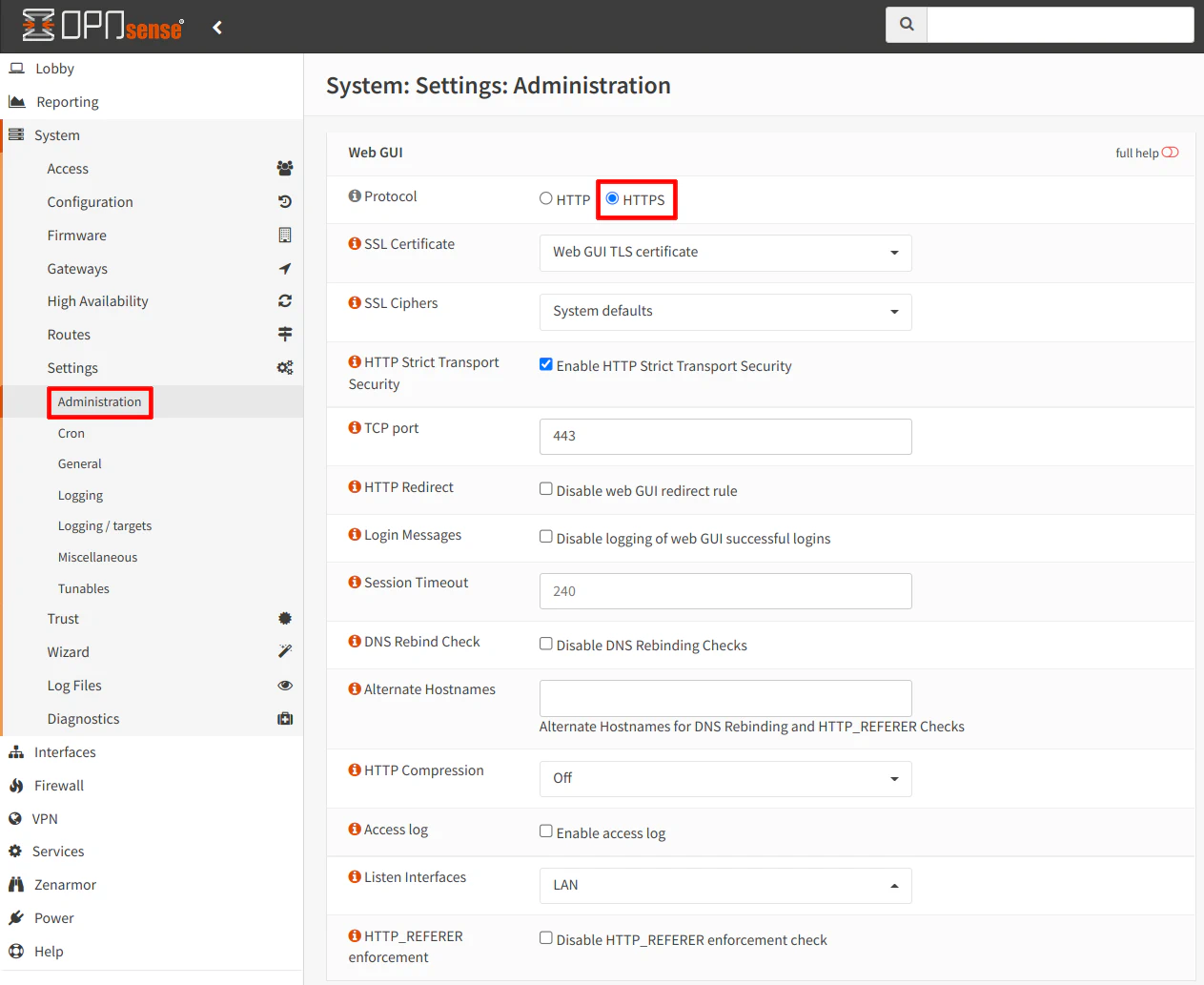Click the info icon beside HTTP Compression
This screenshot has width=1204, height=985.
355,770
